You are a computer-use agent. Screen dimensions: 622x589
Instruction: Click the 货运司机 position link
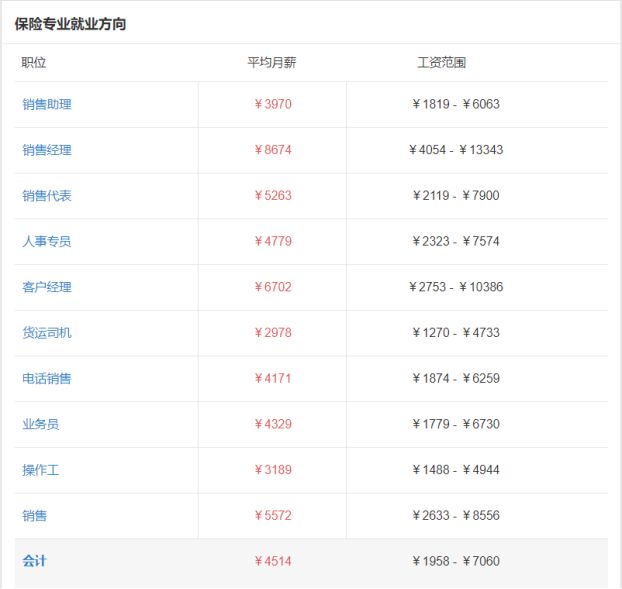click(x=47, y=333)
